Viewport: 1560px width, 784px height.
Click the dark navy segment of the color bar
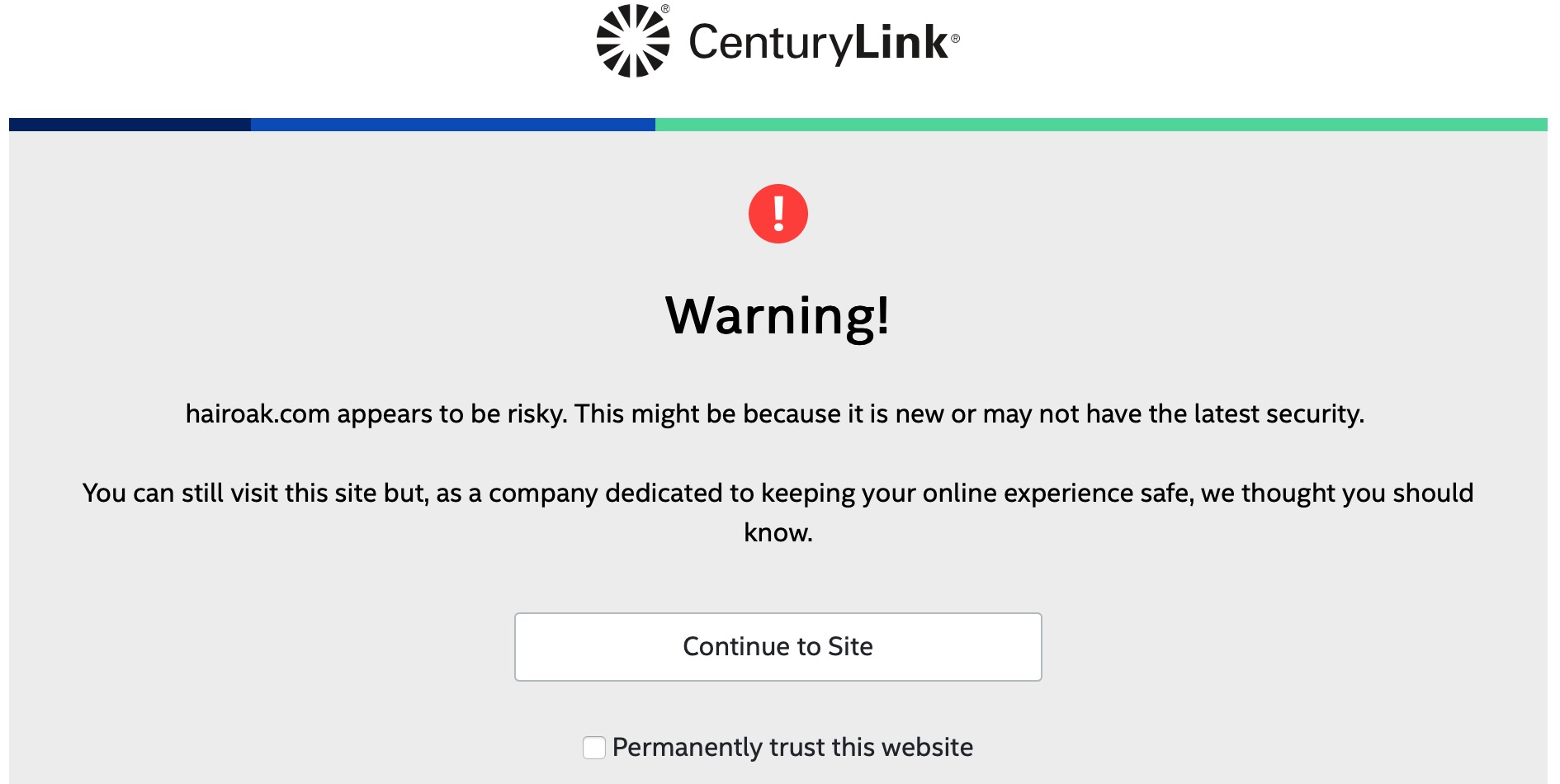(x=130, y=125)
